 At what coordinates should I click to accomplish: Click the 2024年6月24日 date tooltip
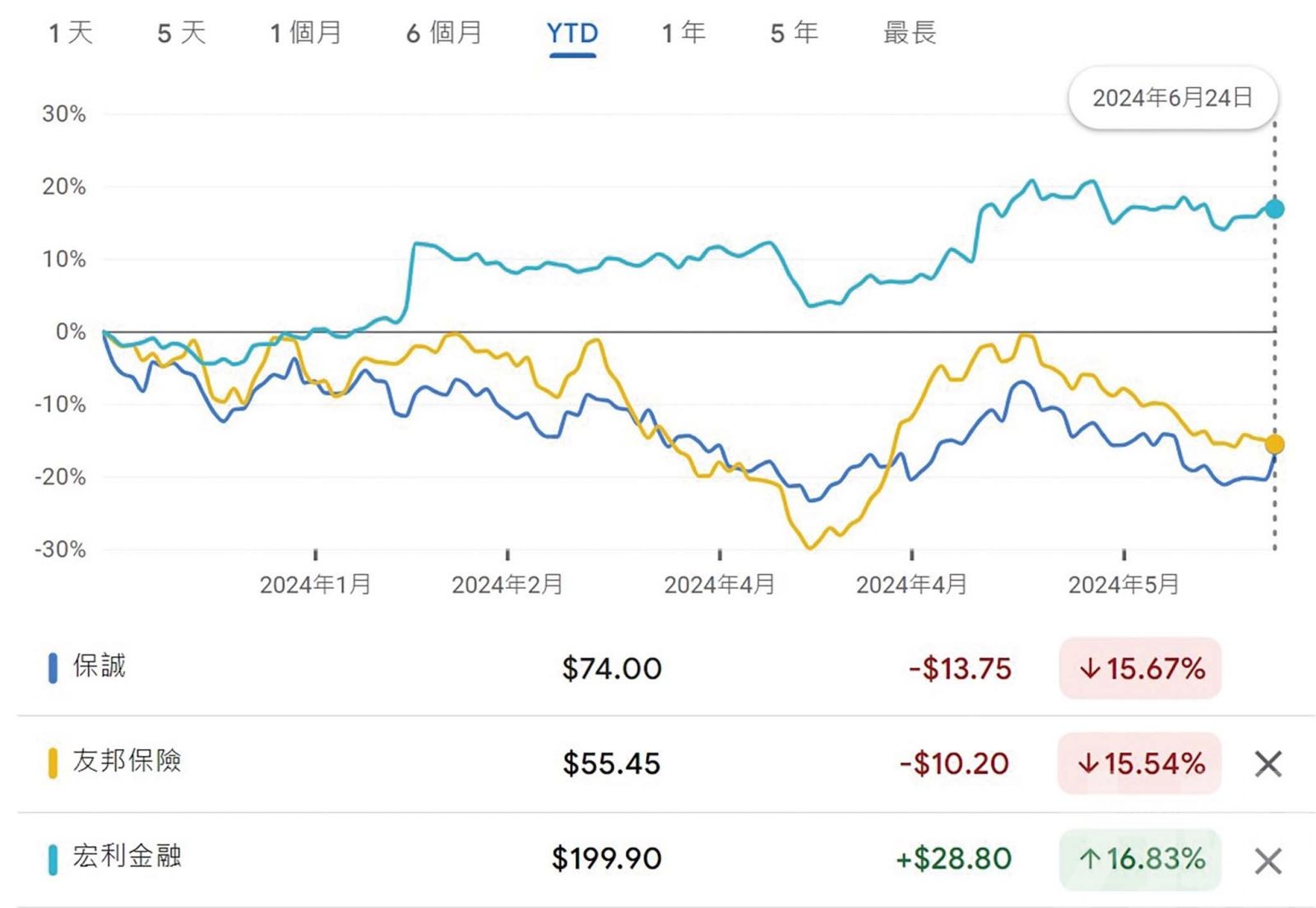[x=1173, y=98]
